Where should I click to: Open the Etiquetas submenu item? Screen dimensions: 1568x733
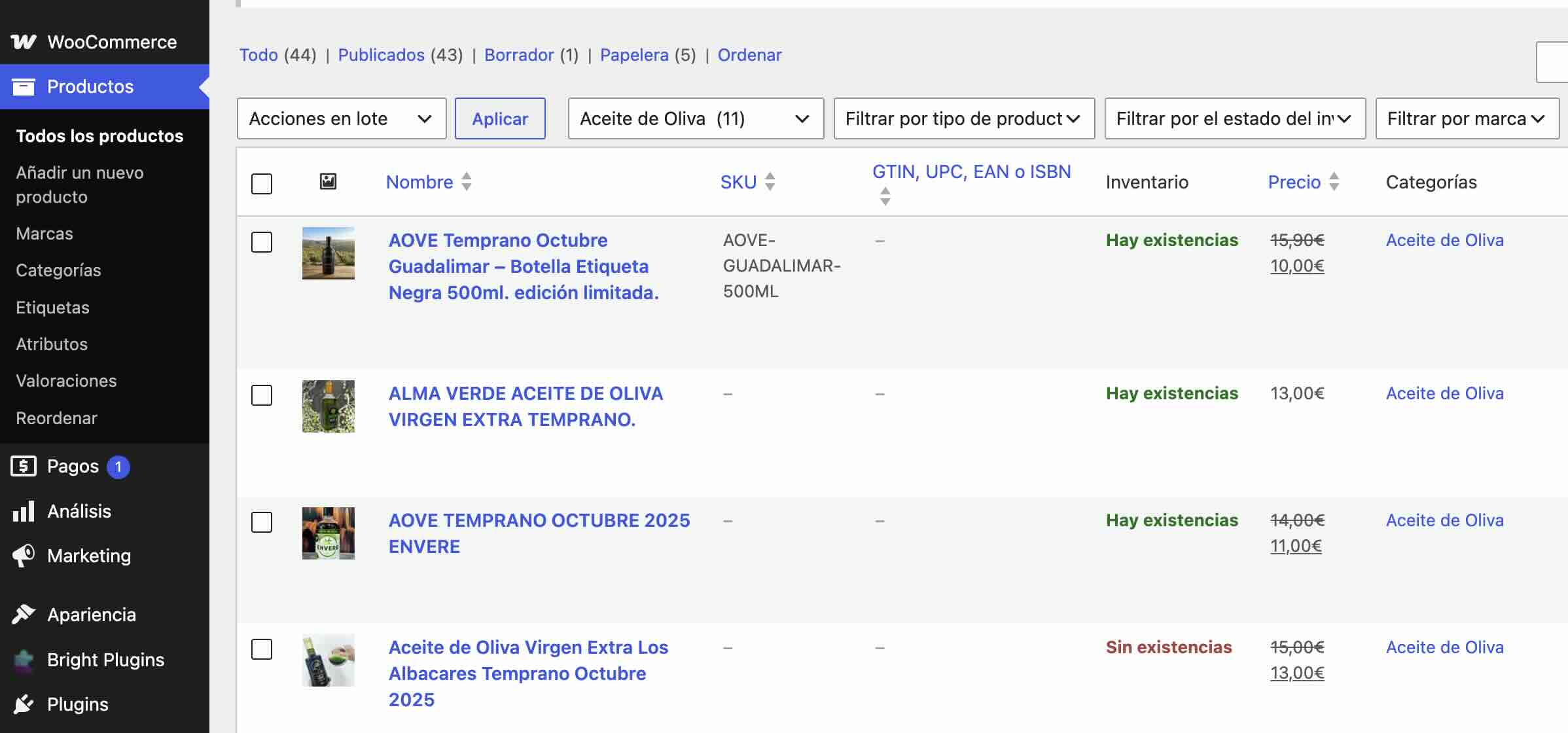(x=52, y=308)
